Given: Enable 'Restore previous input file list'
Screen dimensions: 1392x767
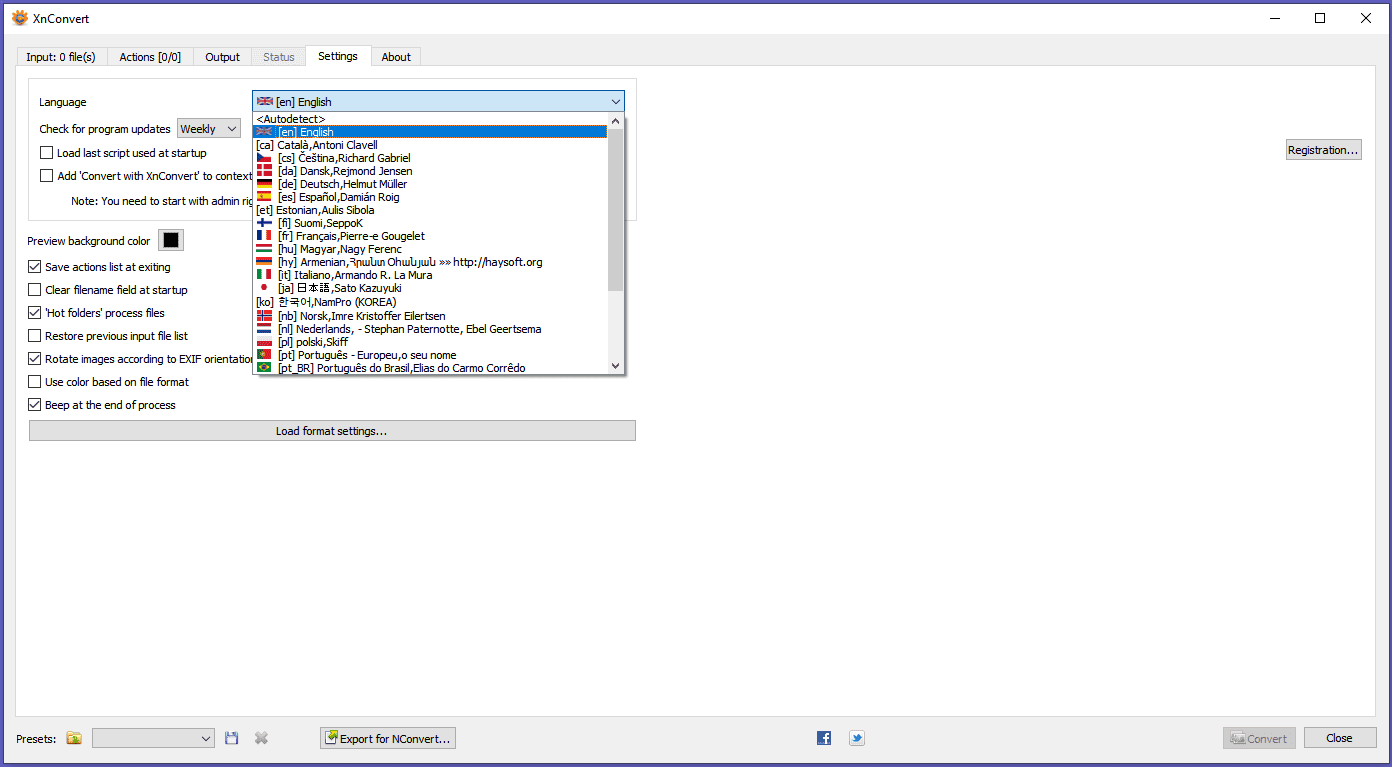Looking at the screenshot, I should (35, 336).
